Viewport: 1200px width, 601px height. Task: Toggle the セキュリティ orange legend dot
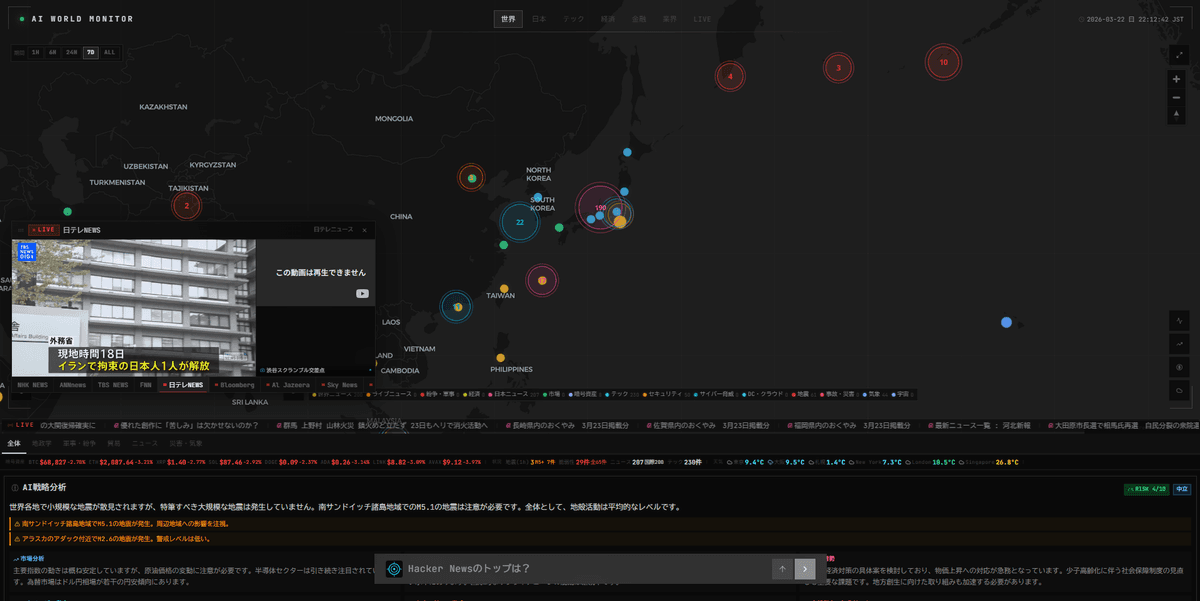(646, 395)
